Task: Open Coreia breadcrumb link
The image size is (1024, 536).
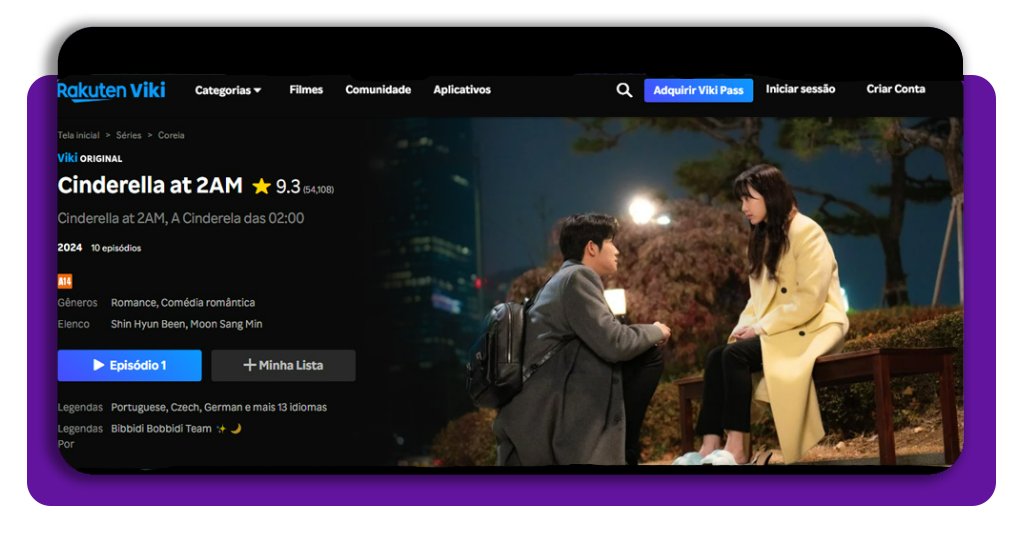Action: tap(171, 135)
